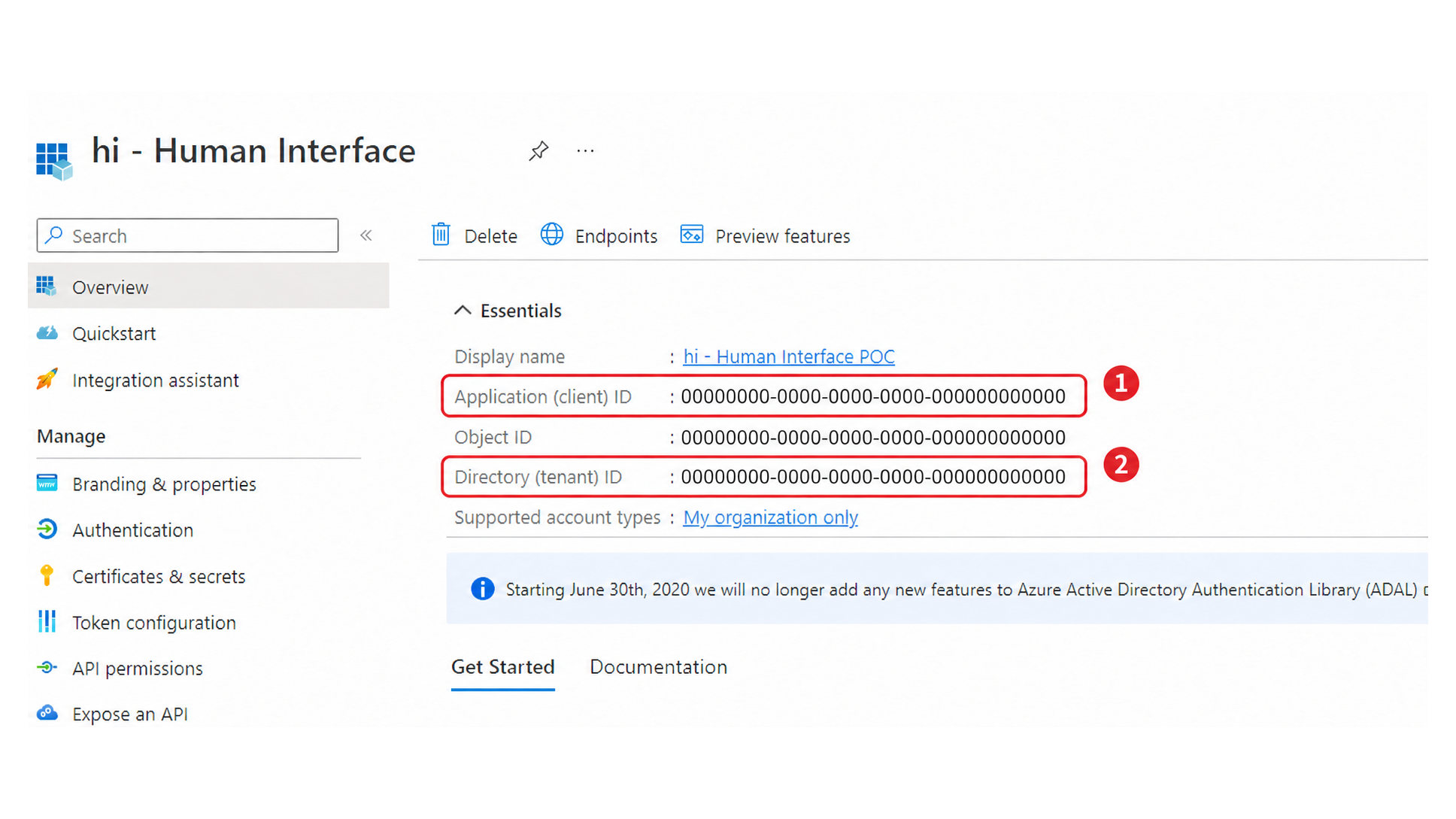Go to Overview in the sidebar
Viewport: 1456px width, 819px height.
click(208, 287)
